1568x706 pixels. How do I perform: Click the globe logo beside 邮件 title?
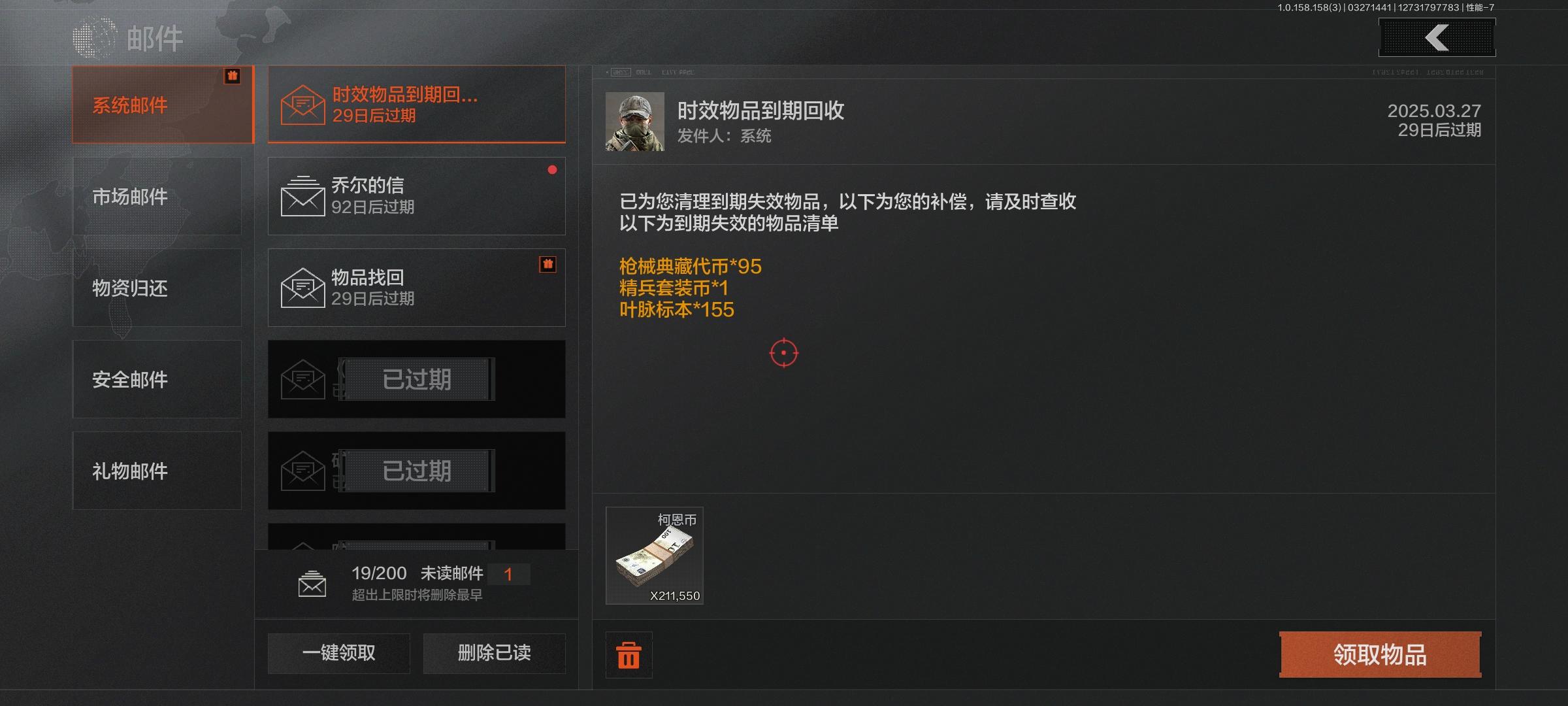[x=95, y=38]
